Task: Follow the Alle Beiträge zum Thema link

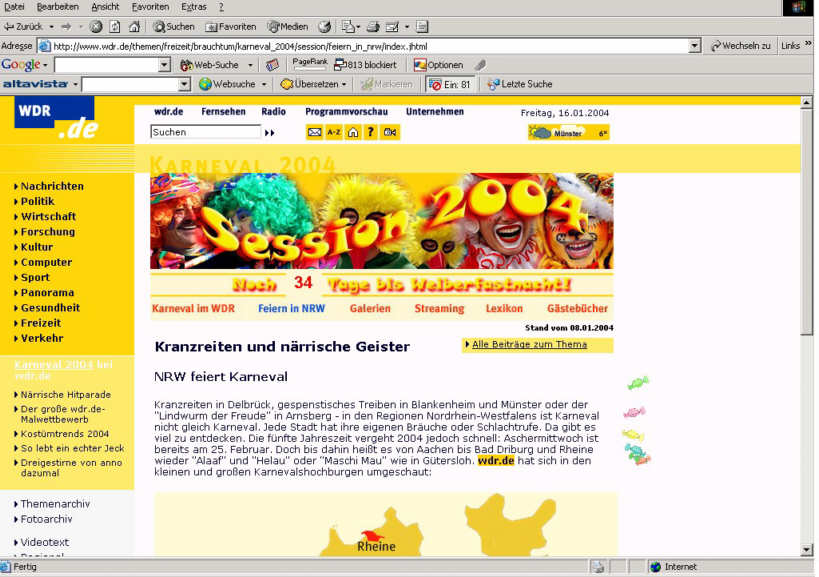Action: (x=529, y=345)
